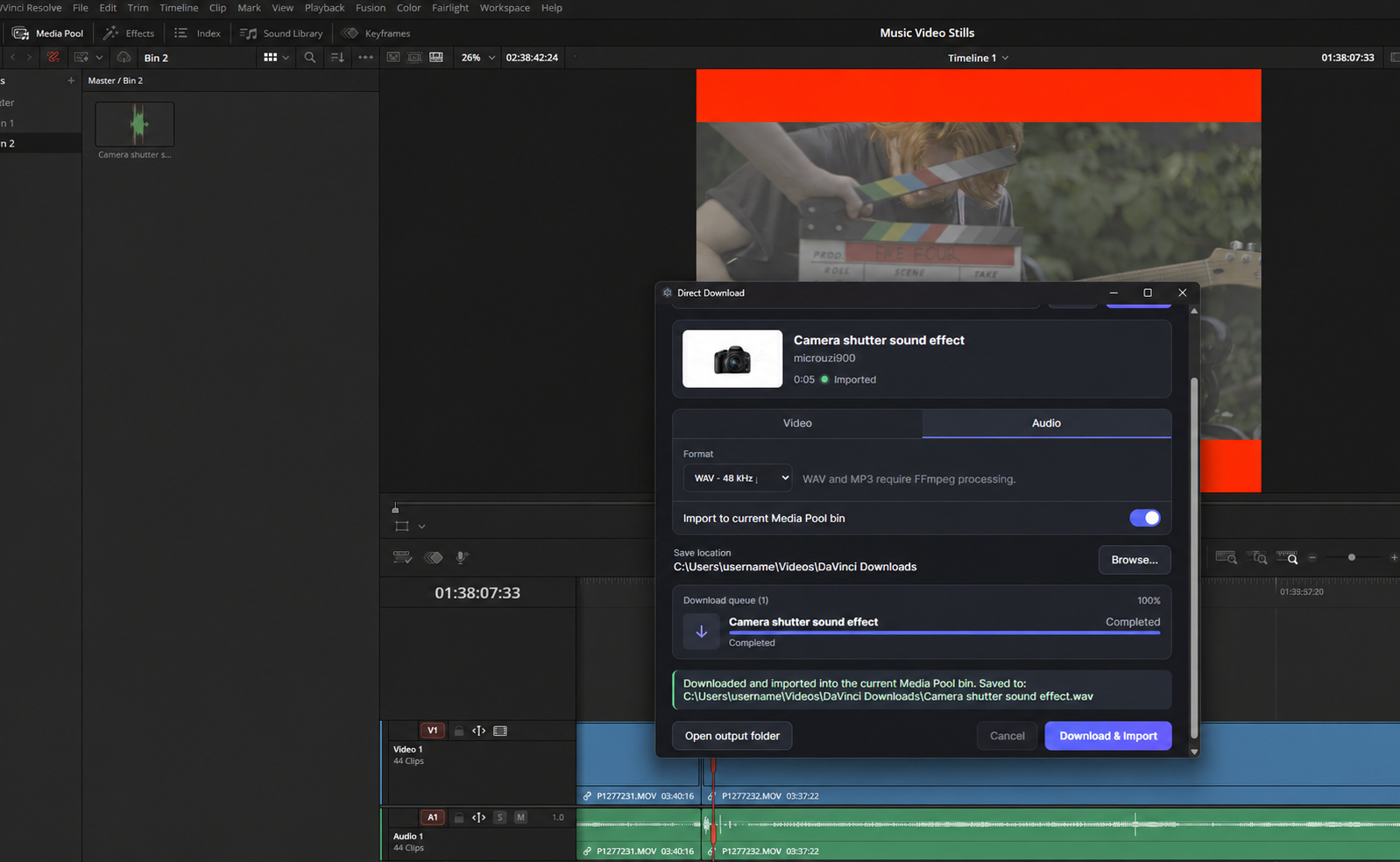Image resolution: width=1400 pixels, height=862 pixels.
Task: Click the Browse... button
Action: click(x=1135, y=560)
